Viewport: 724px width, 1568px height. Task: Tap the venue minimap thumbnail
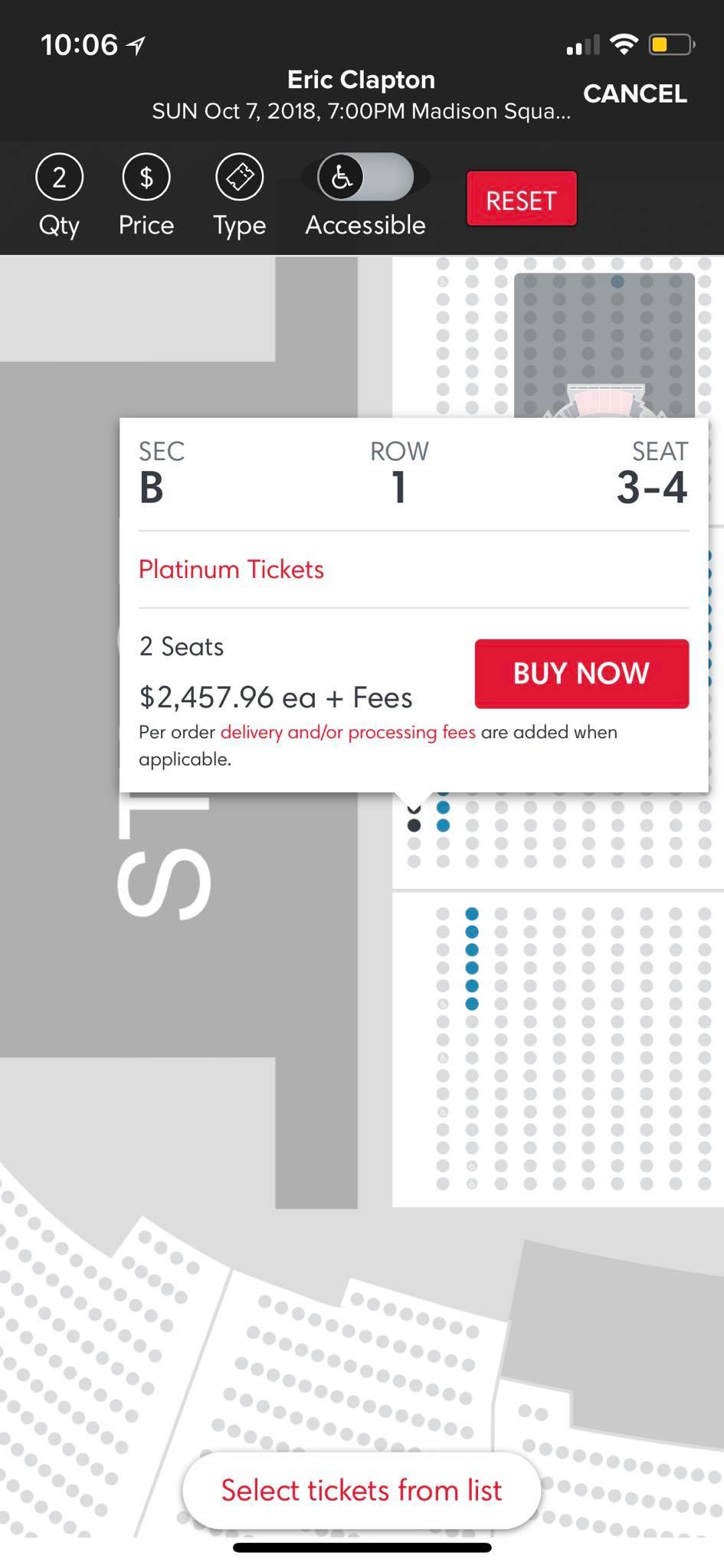pos(604,345)
